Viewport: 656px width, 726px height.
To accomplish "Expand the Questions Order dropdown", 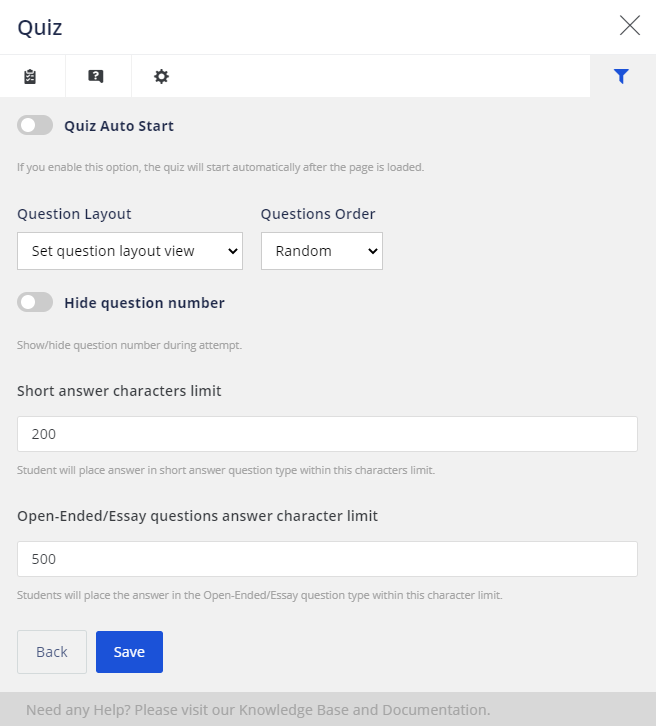I will tap(322, 251).
